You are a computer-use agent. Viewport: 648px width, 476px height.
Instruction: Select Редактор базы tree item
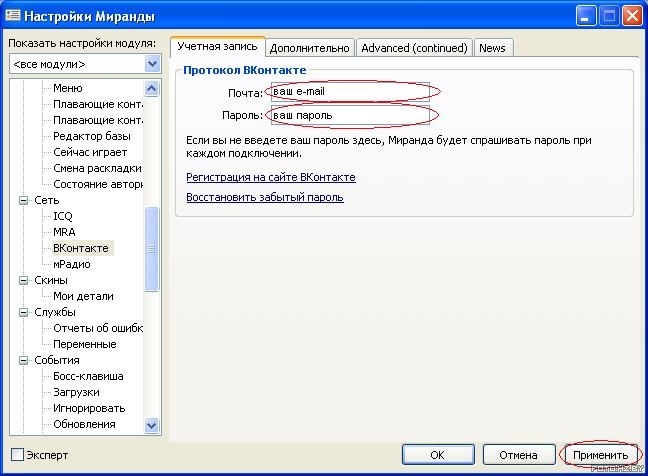pyautogui.click(x=92, y=136)
